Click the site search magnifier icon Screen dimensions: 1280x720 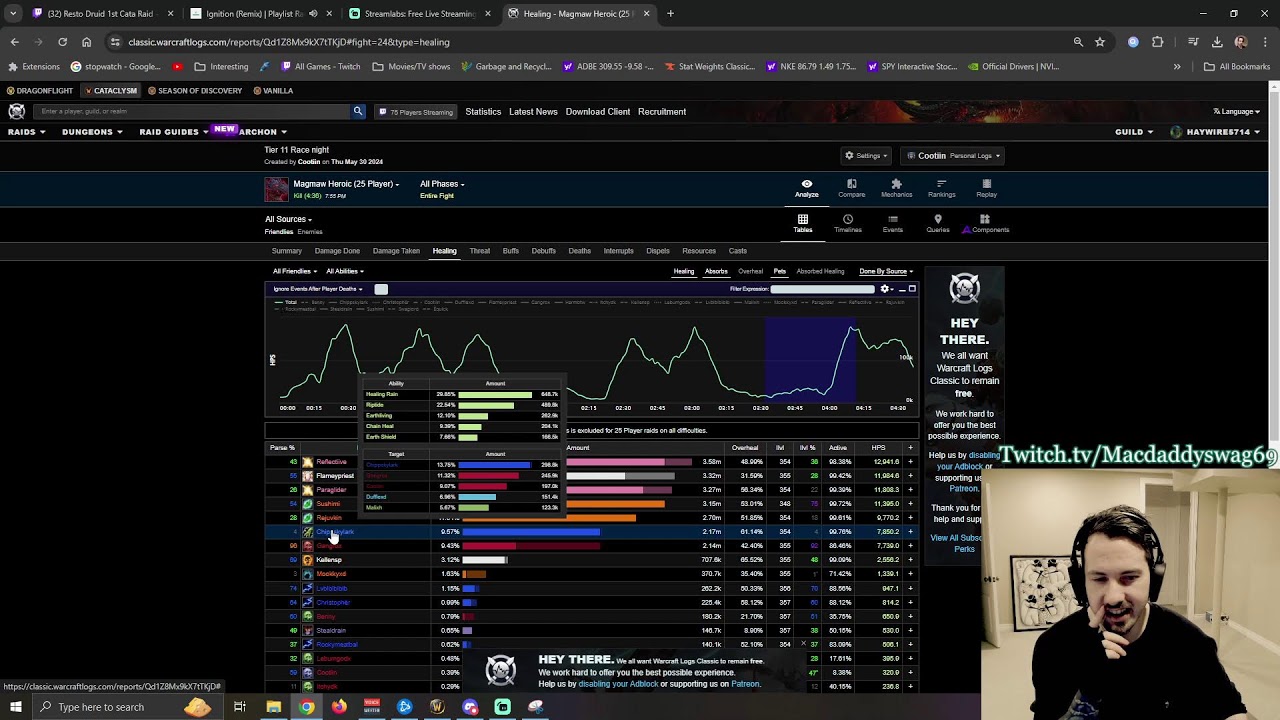click(358, 111)
